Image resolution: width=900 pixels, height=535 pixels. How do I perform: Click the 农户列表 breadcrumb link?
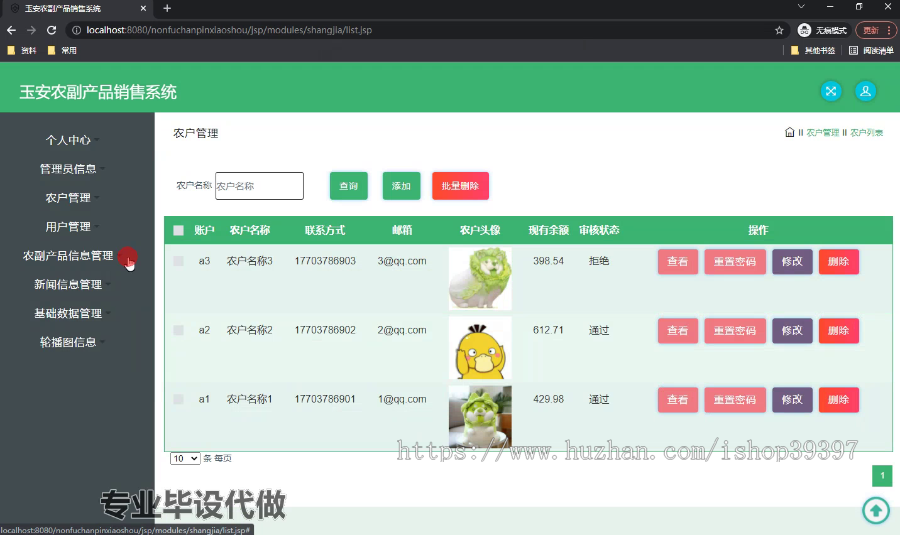pos(866,133)
